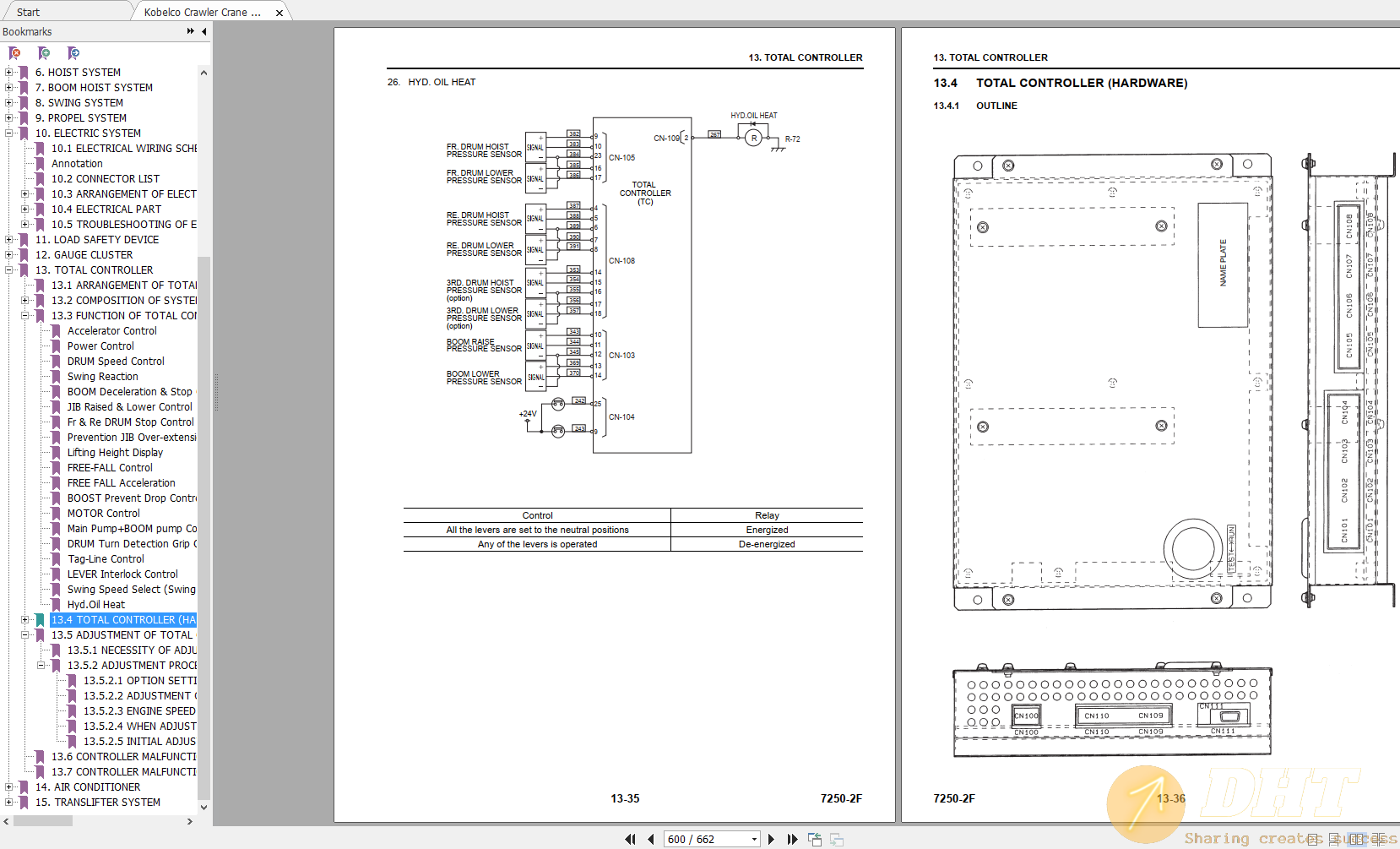This screenshot has width=1400, height=849.
Task: Expand the 13.4 TOTAL CONTROLLER (HA node
Action: tap(24, 620)
